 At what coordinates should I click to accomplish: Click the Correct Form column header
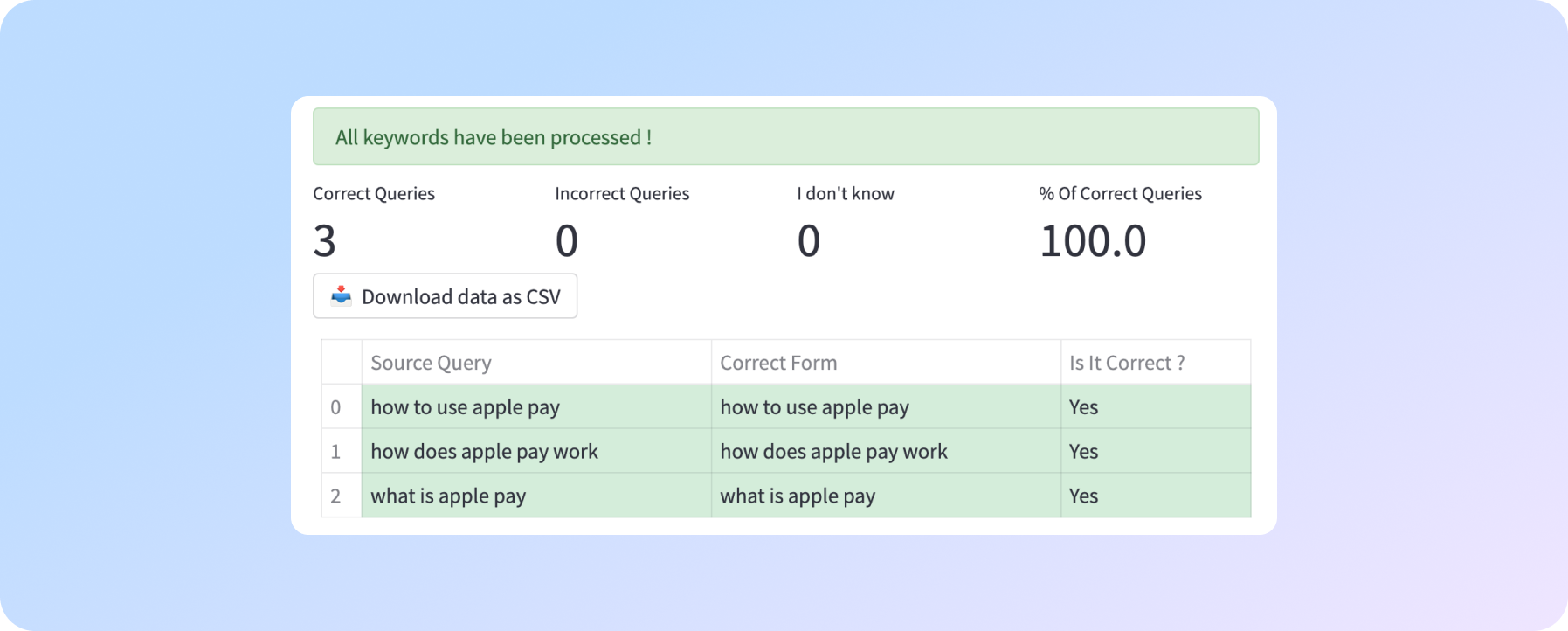point(777,363)
